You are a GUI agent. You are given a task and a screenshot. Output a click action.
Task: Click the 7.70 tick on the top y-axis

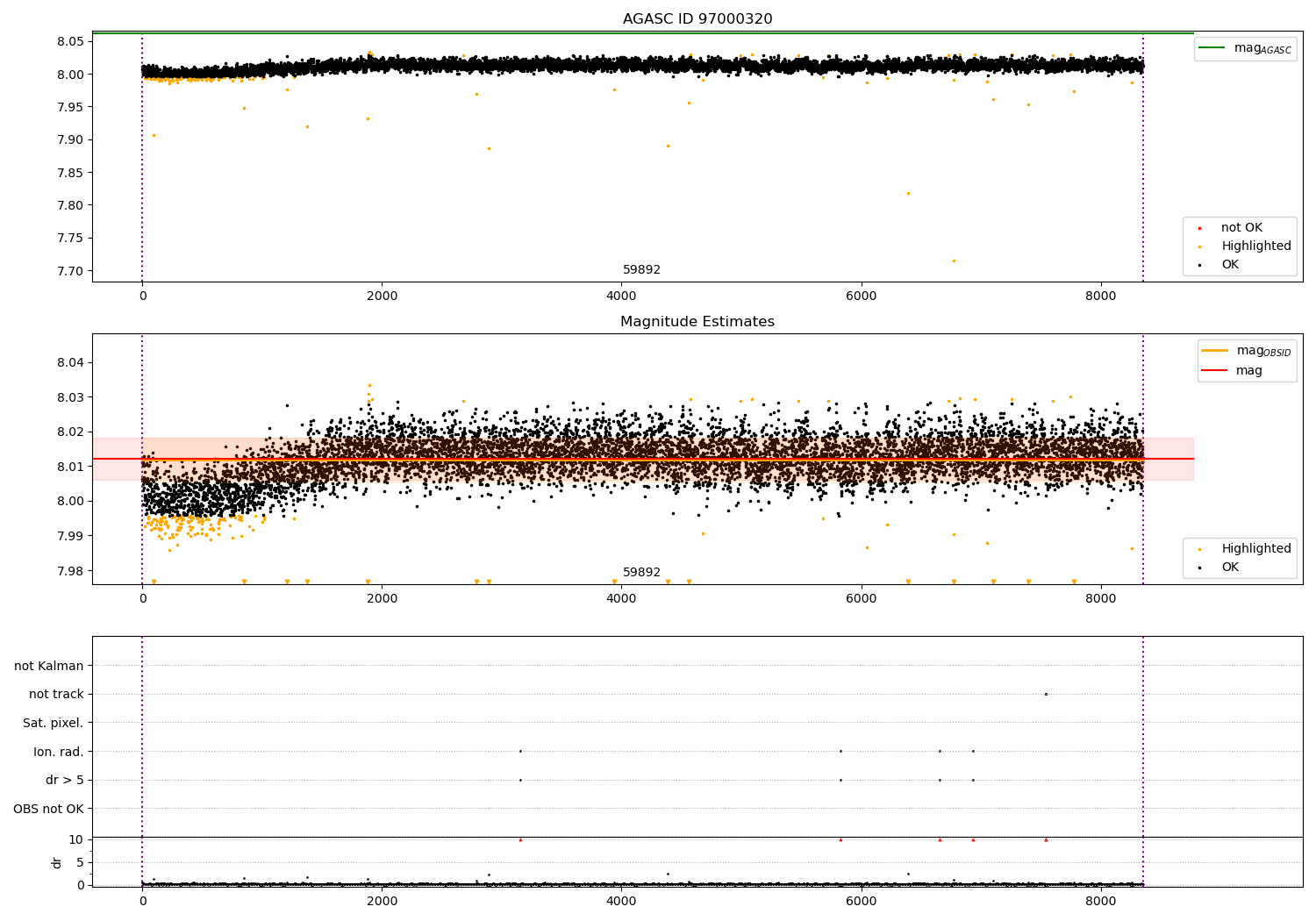(69, 271)
